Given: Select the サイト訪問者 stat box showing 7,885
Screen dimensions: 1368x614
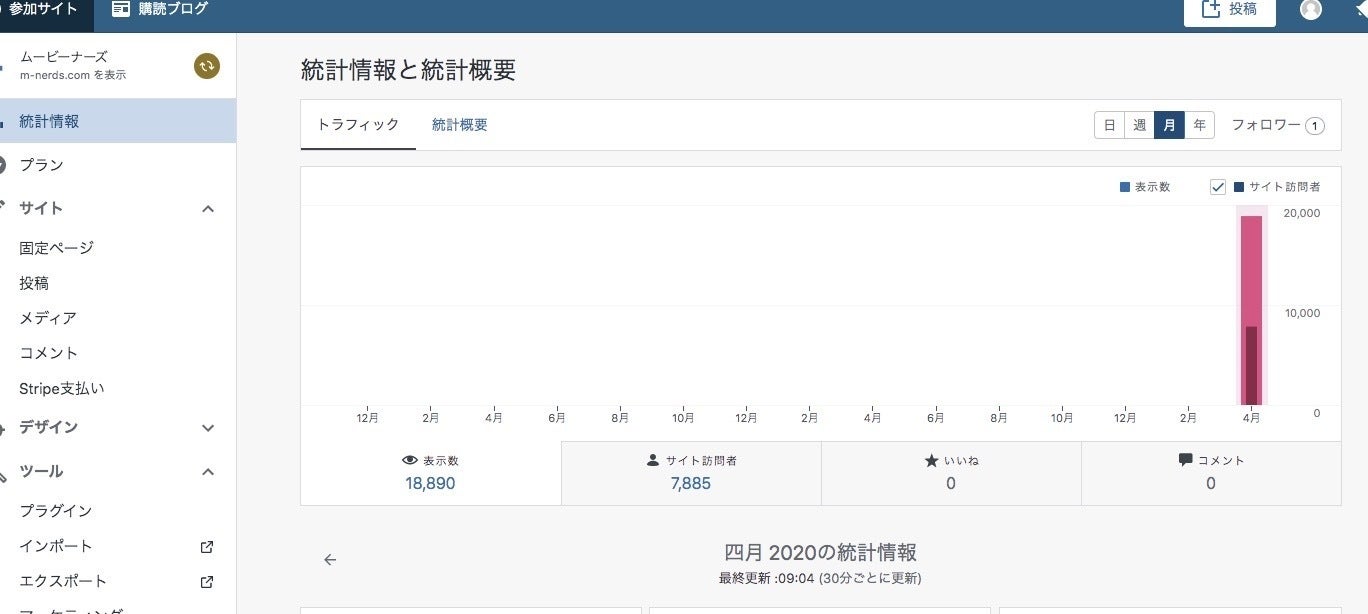Looking at the screenshot, I should (x=691, y=473).
